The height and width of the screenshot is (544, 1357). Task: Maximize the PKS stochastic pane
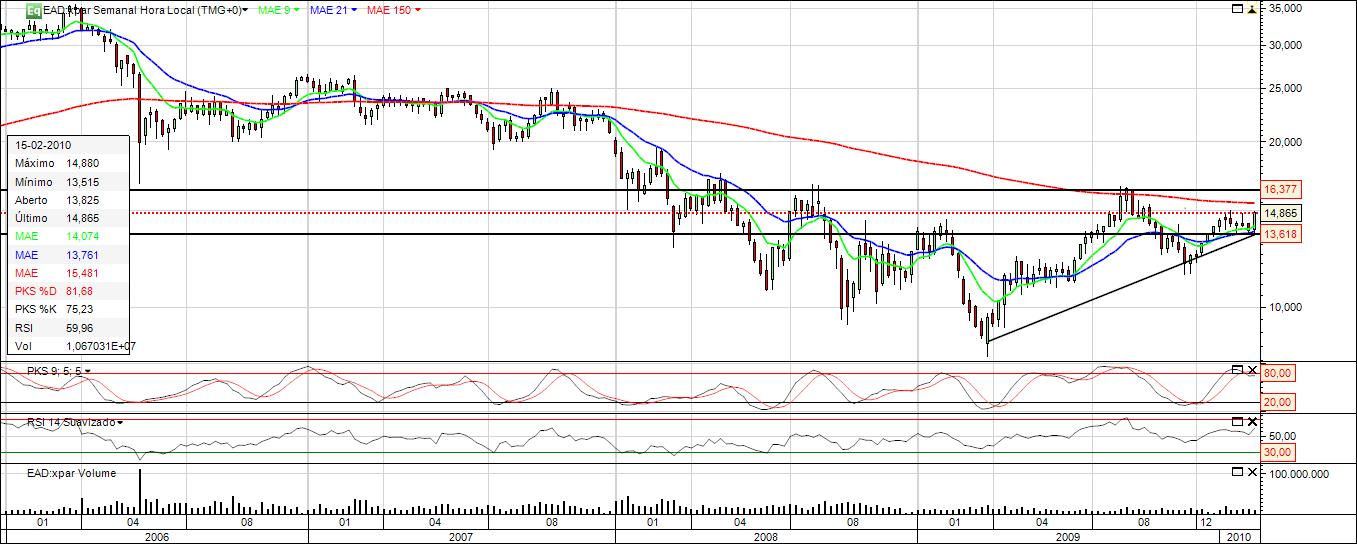click(1236, 370)
